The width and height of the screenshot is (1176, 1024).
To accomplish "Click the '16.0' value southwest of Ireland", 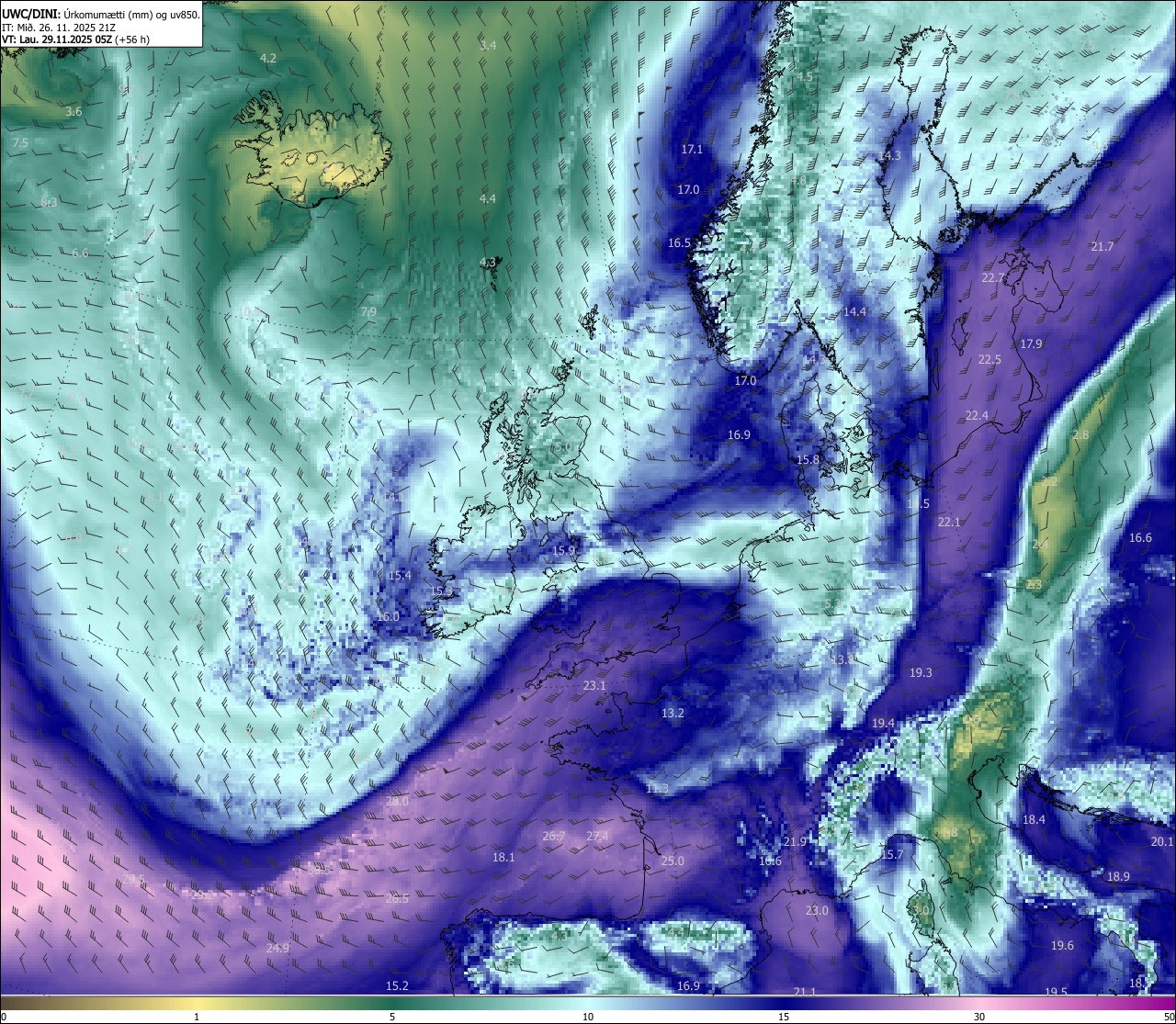I will [389, 616].
